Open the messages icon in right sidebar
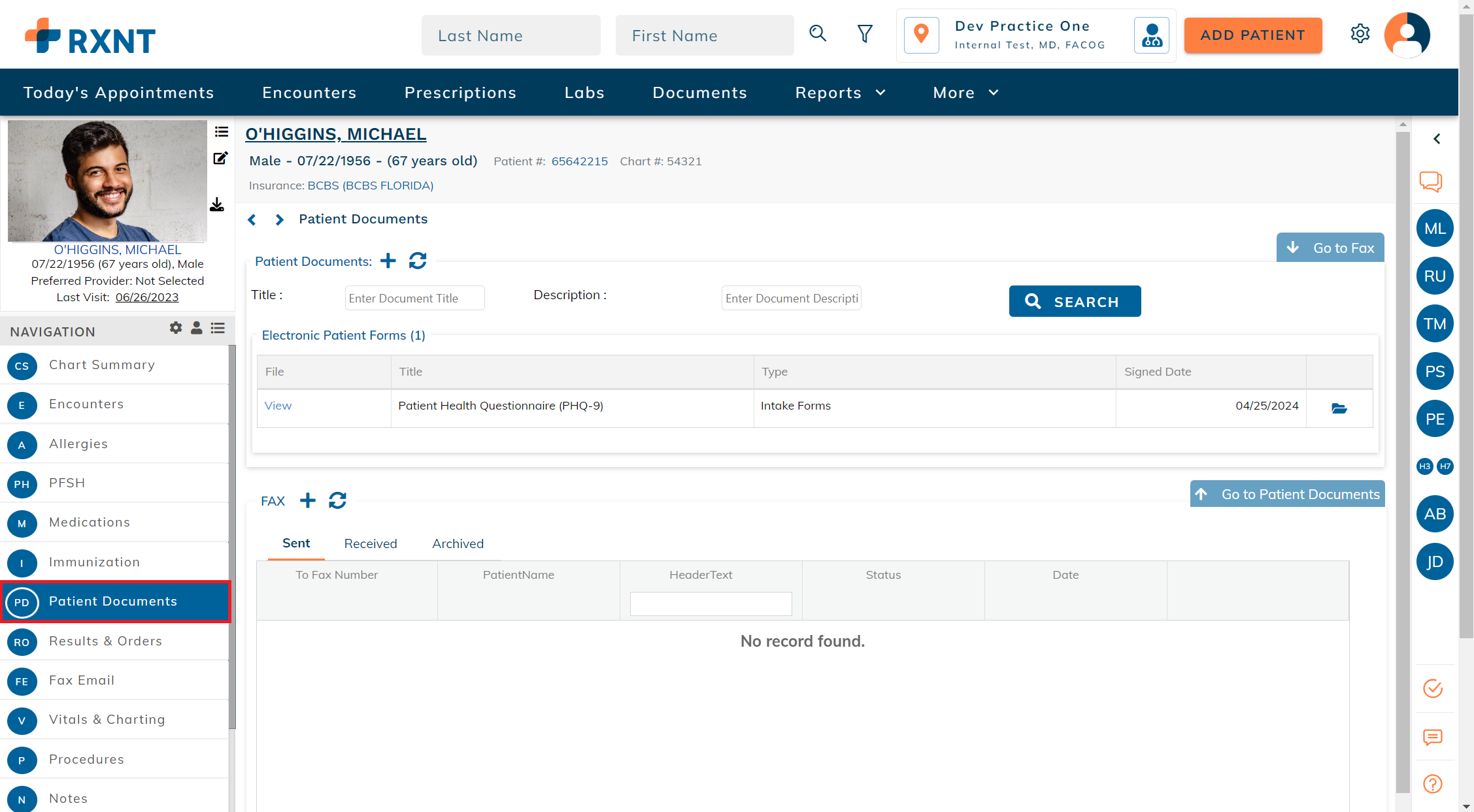The height and width of the screenshot is (812, 1474). [x=1433, y=738]
